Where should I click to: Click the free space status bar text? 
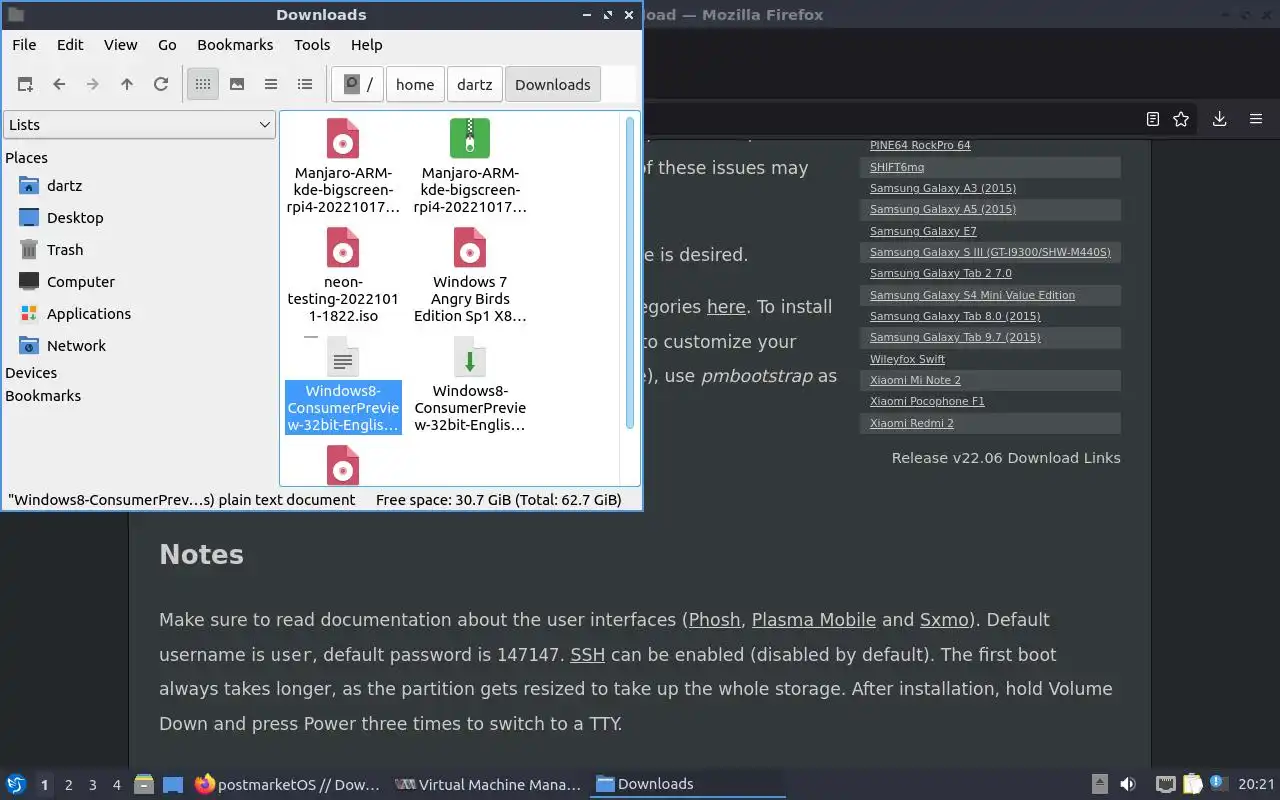pos(498,500)
